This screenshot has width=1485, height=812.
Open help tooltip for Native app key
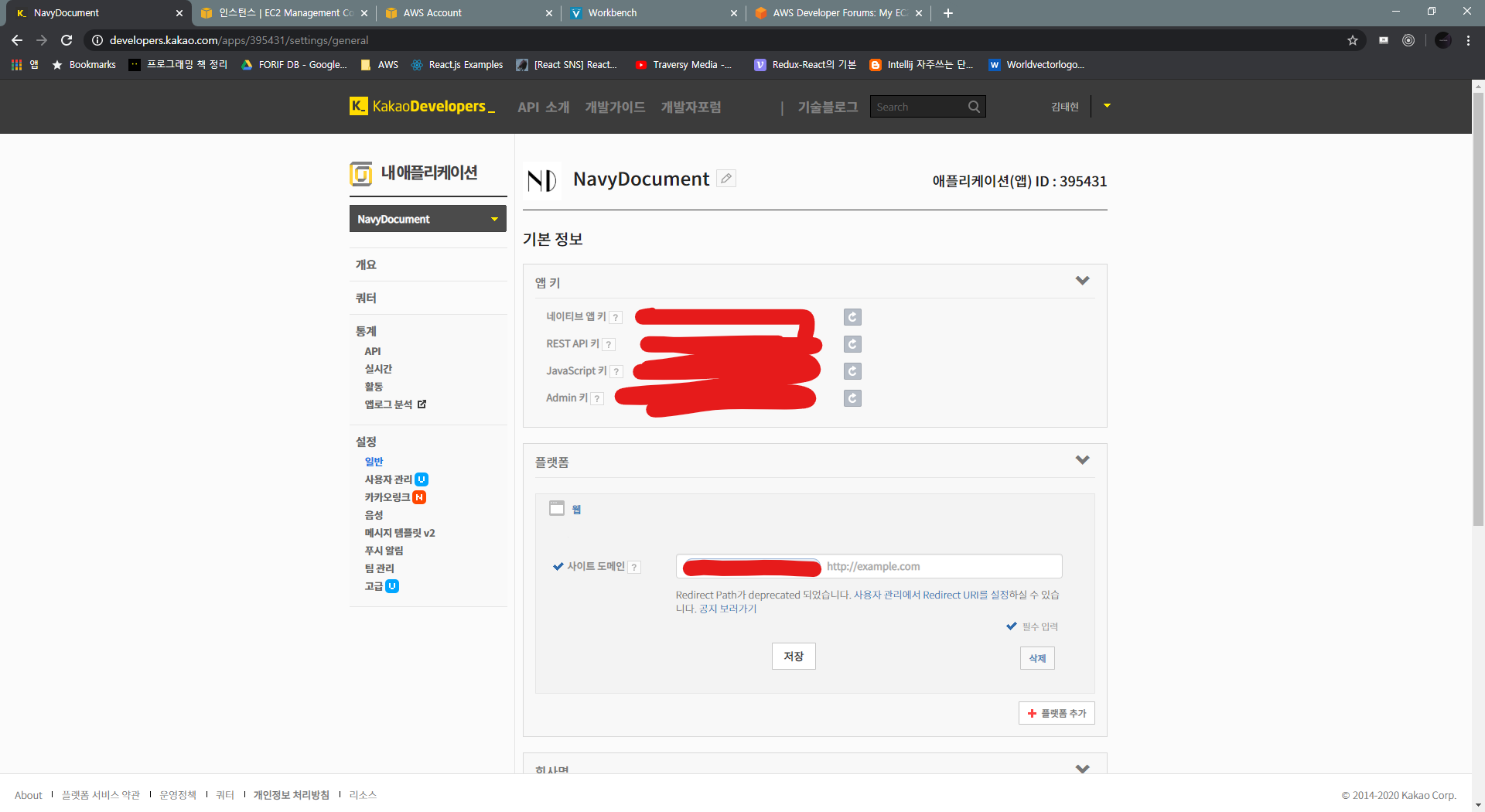pyautogui.click(x=616, y=318)
